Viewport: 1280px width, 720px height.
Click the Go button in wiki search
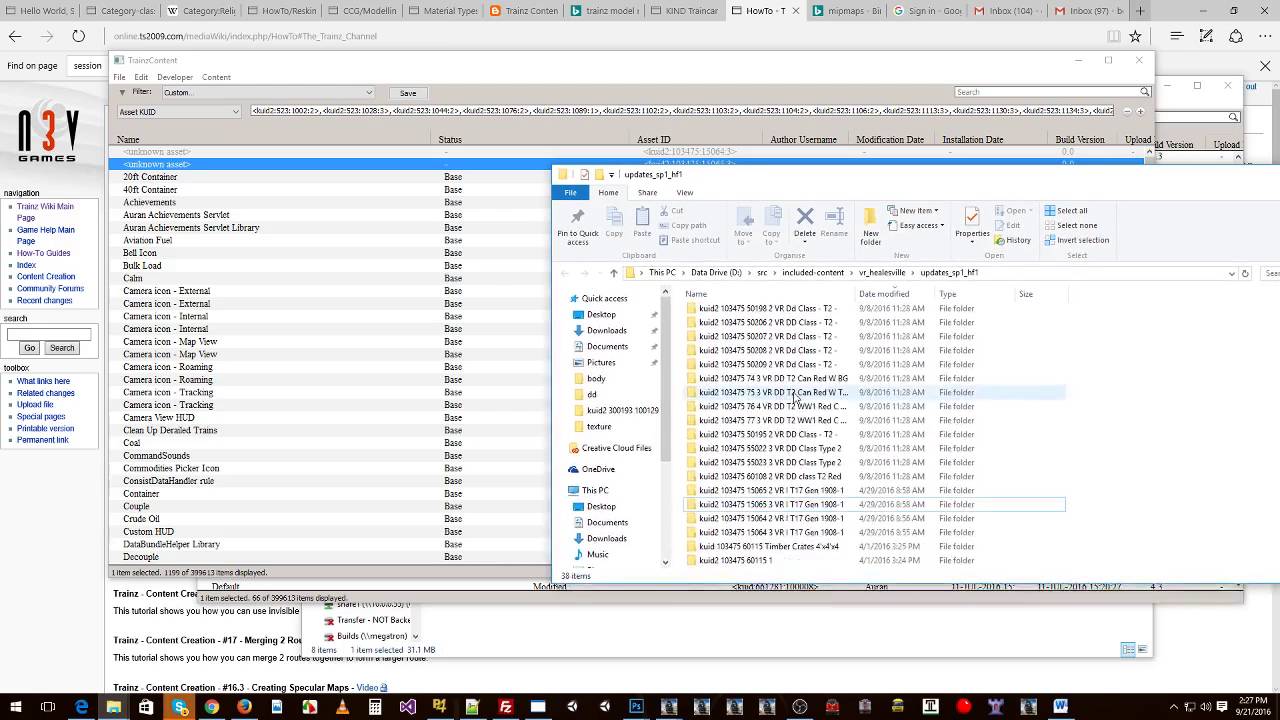29,348
